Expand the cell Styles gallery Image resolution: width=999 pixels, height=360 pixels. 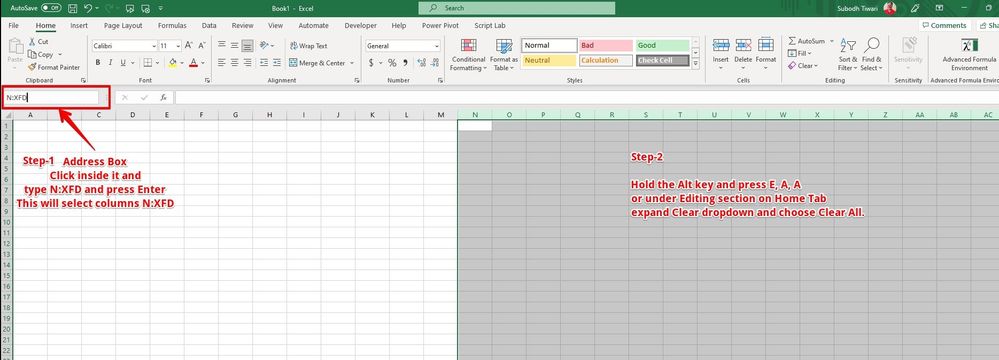tap(695, 64)
